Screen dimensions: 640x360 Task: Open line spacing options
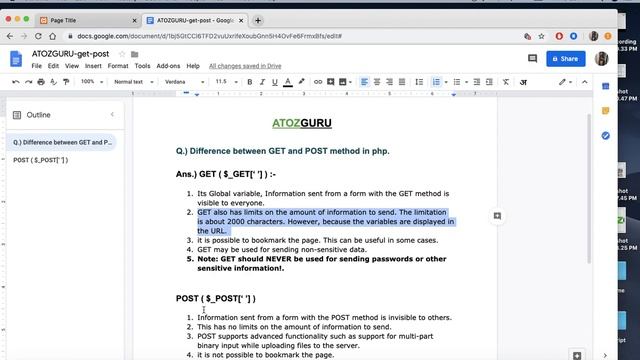pos(419,82)
